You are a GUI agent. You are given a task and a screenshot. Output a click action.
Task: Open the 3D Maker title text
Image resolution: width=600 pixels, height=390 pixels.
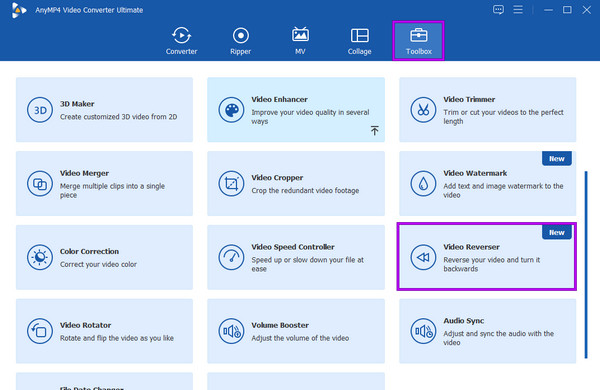point(77,104)
